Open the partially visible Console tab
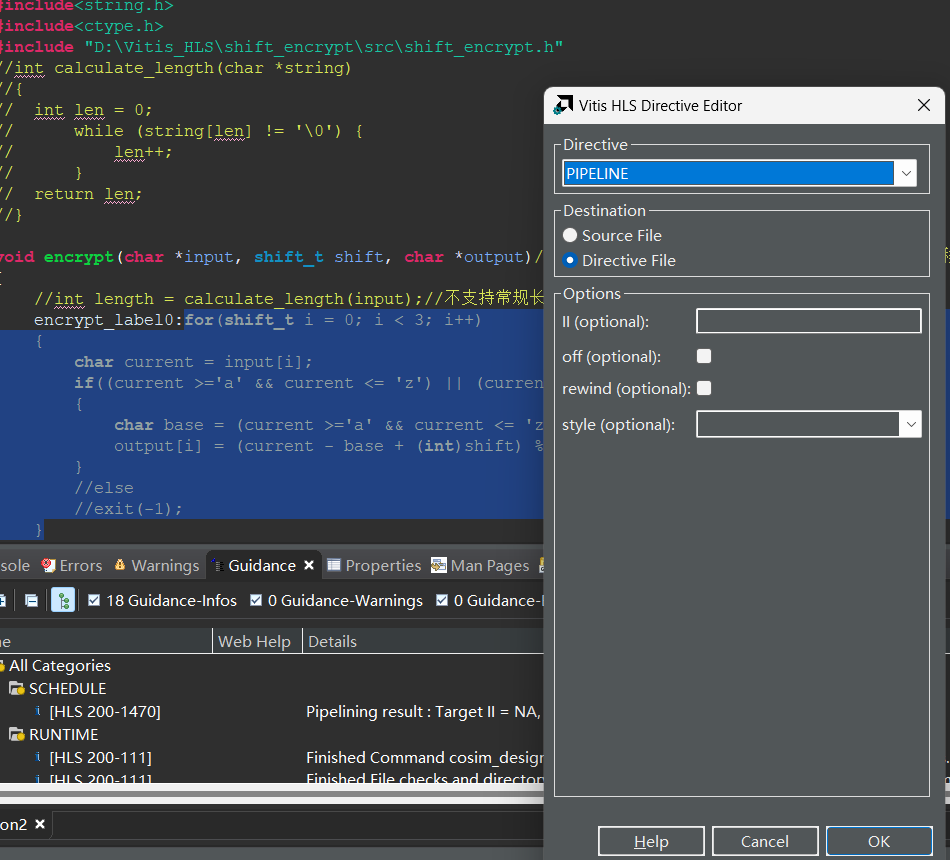Image resolution: width=950 pixels, height=860 pixels. pyautogui.click(x=15, y=565)
